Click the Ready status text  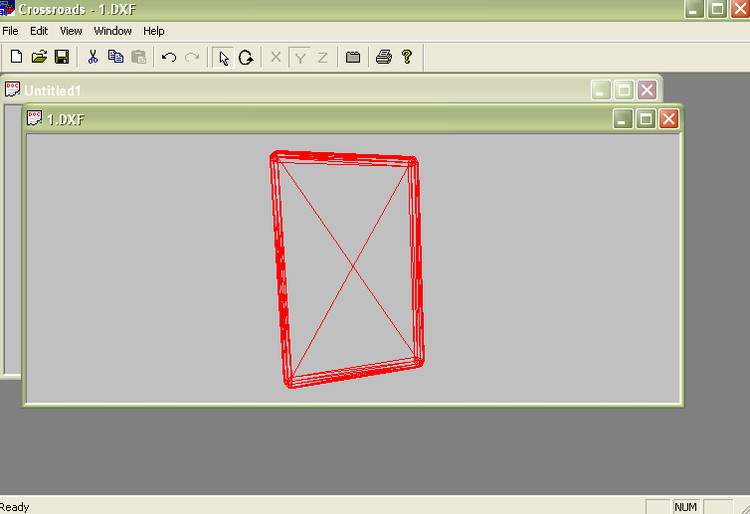(15, 507)
